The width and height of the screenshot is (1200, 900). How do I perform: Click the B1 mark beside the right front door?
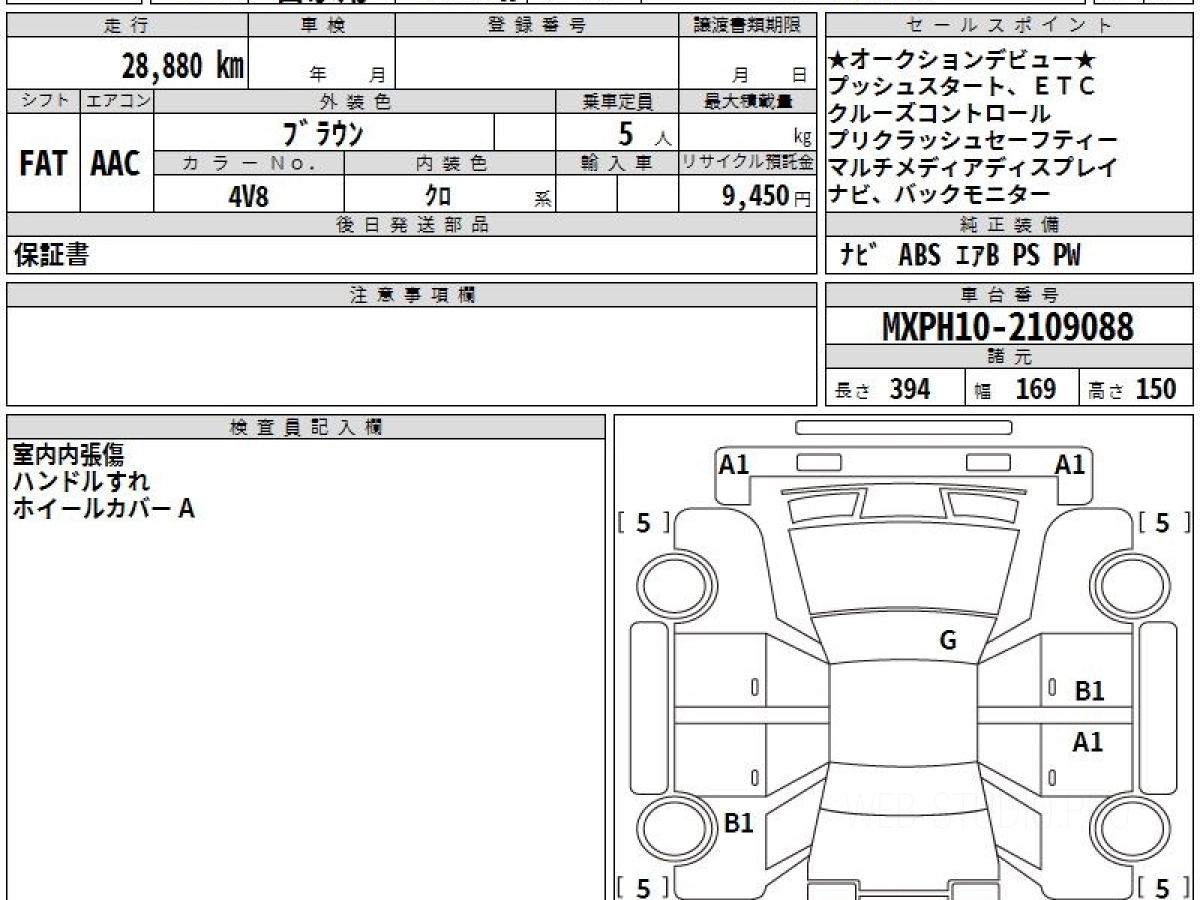[1089, 690]
